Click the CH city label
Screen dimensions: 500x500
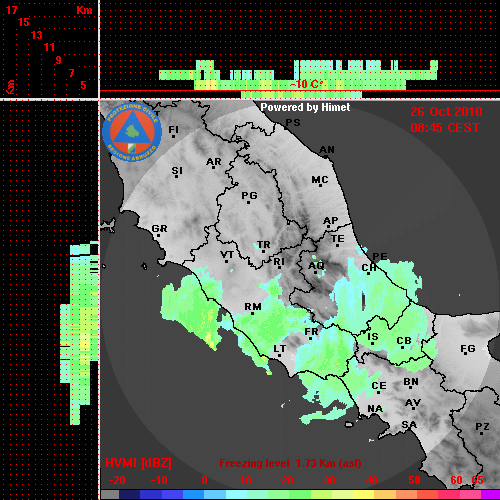(x=369, y=268)
